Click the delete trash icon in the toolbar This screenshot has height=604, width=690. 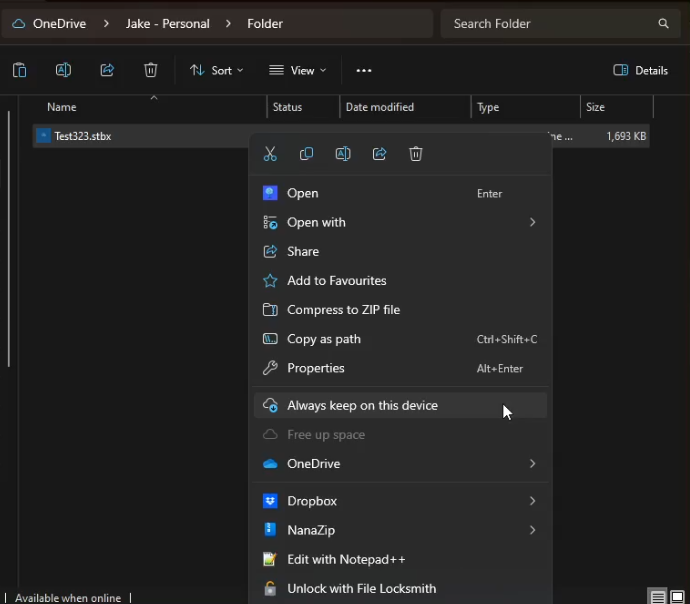[150, 70]
